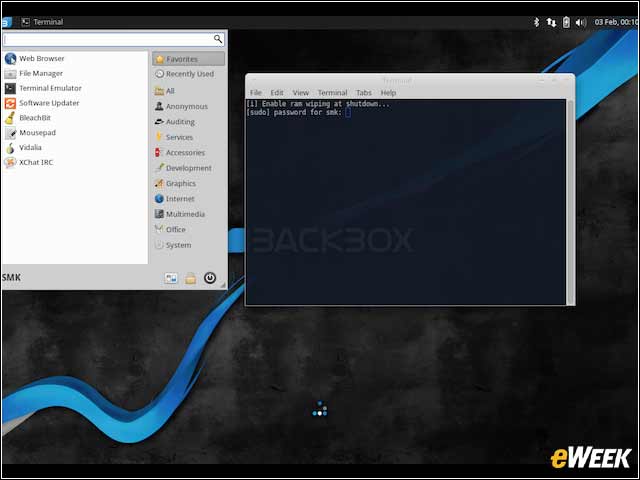The image size is (640, 480).
Task: Browse the Development category
Action: (x=189, y=168)
